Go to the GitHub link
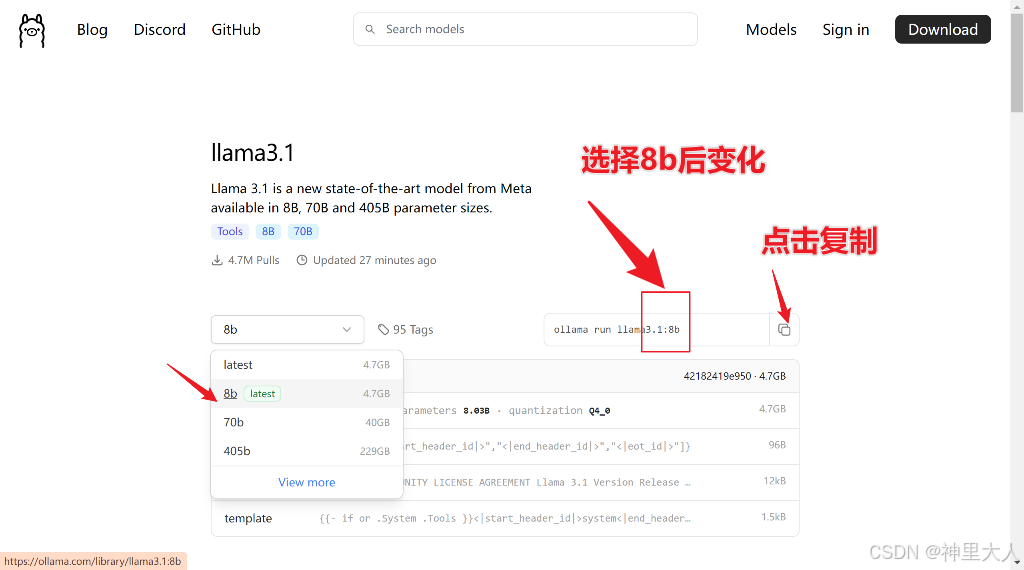This screenshot has height=570, width=1024. [236, 29]
